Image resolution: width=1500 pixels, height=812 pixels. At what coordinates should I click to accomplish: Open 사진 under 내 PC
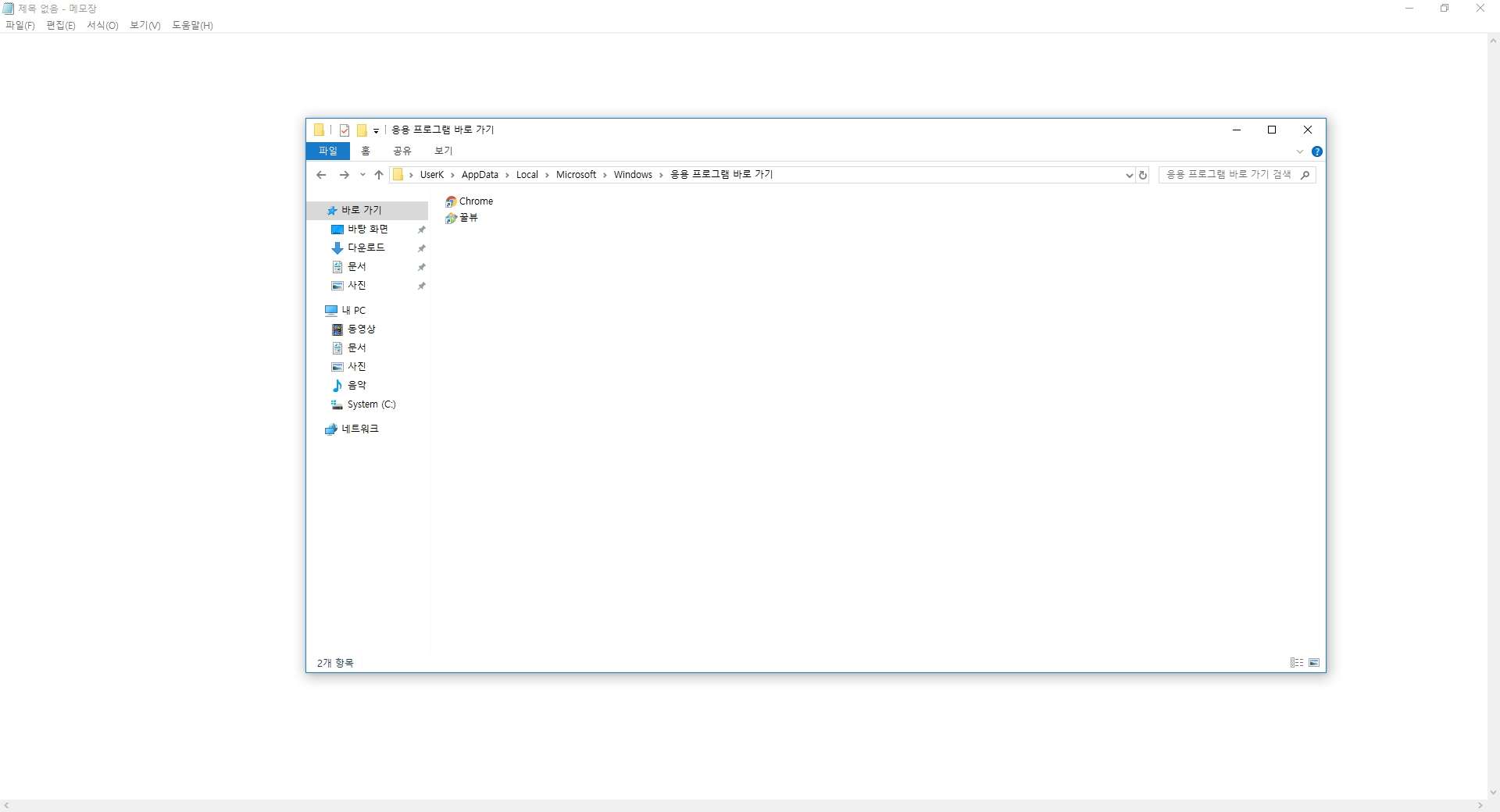tap(356, 366)
